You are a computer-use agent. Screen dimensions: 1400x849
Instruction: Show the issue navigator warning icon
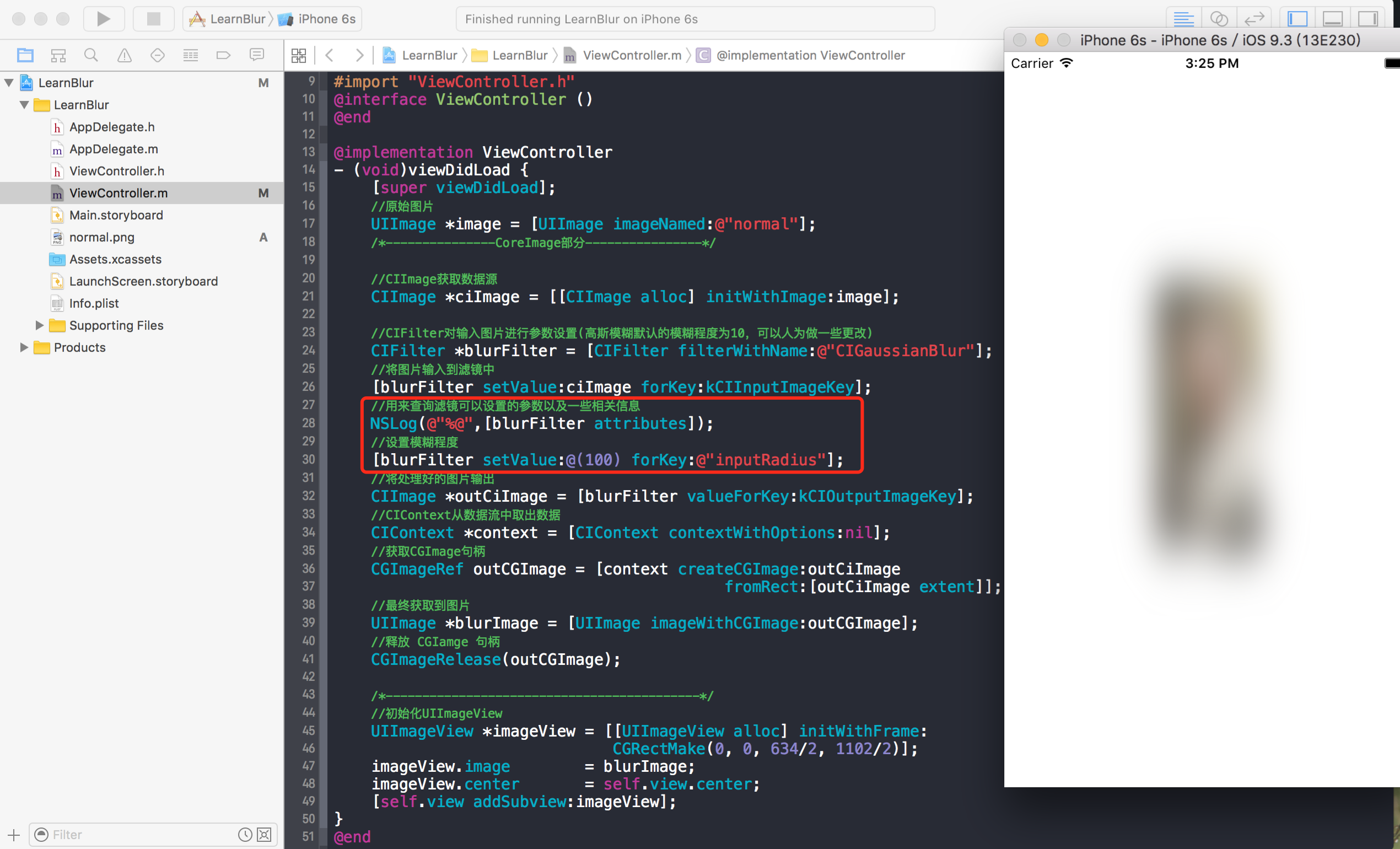pyautogui.click(x=125, y=55)
